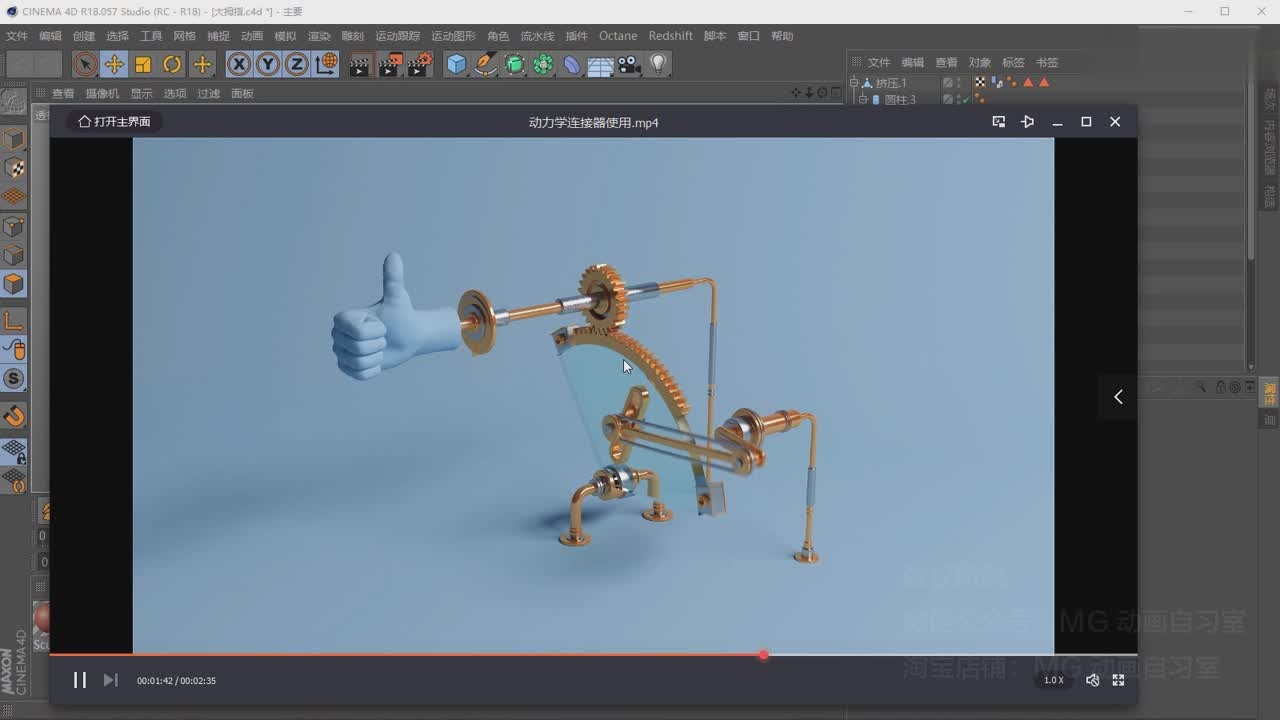This screenshot has width=1280, height=720.
Task: Enable snap magnet icon
Action: click(13, 415)
